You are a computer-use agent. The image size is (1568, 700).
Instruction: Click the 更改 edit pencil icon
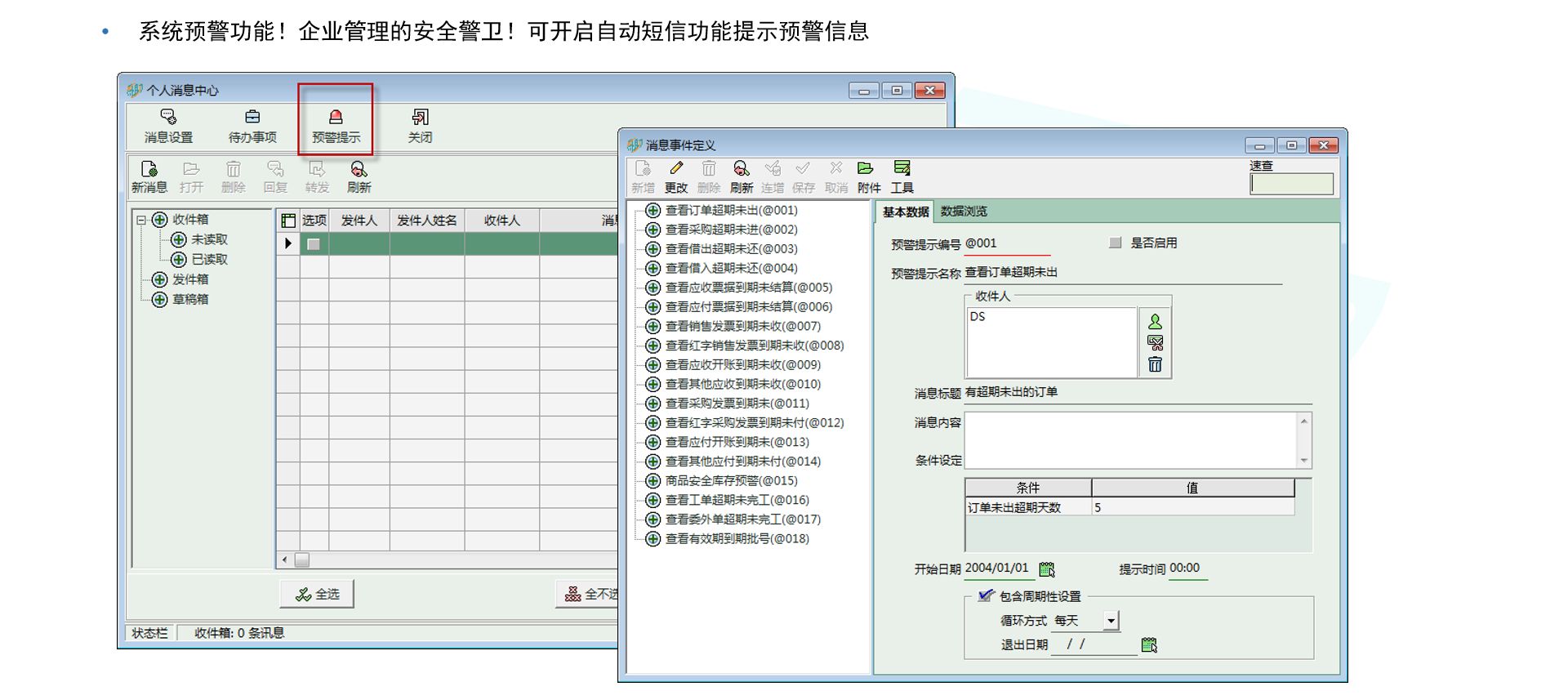tap(675, 169)
